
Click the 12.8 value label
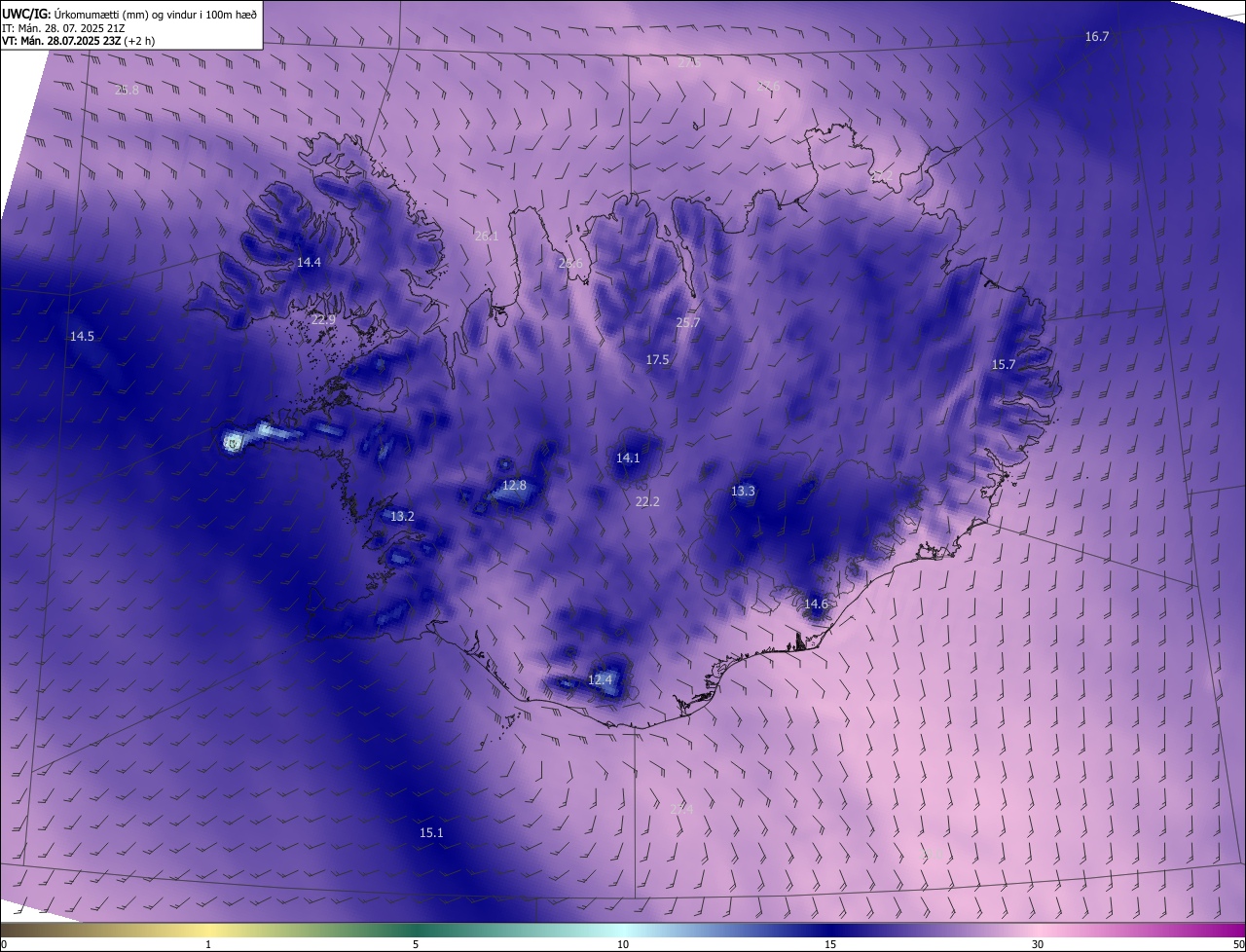(514, 486)
